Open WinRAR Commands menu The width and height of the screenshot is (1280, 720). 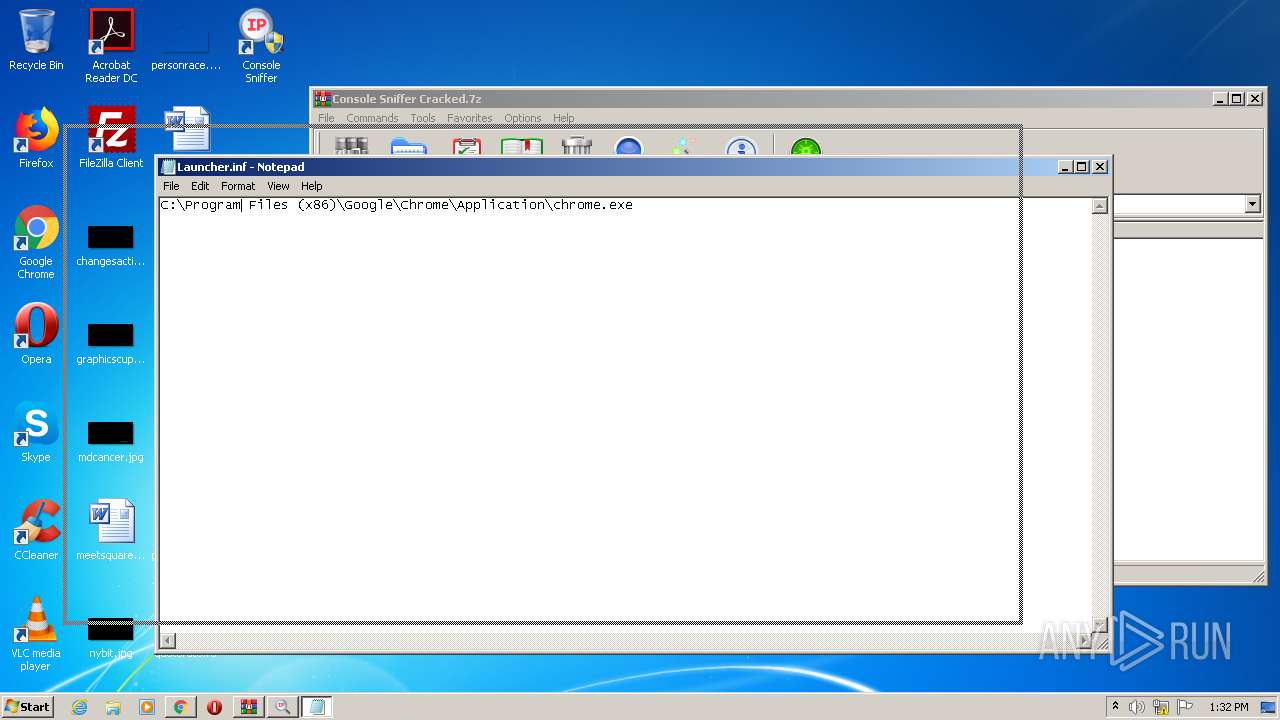tap(372, 118)
